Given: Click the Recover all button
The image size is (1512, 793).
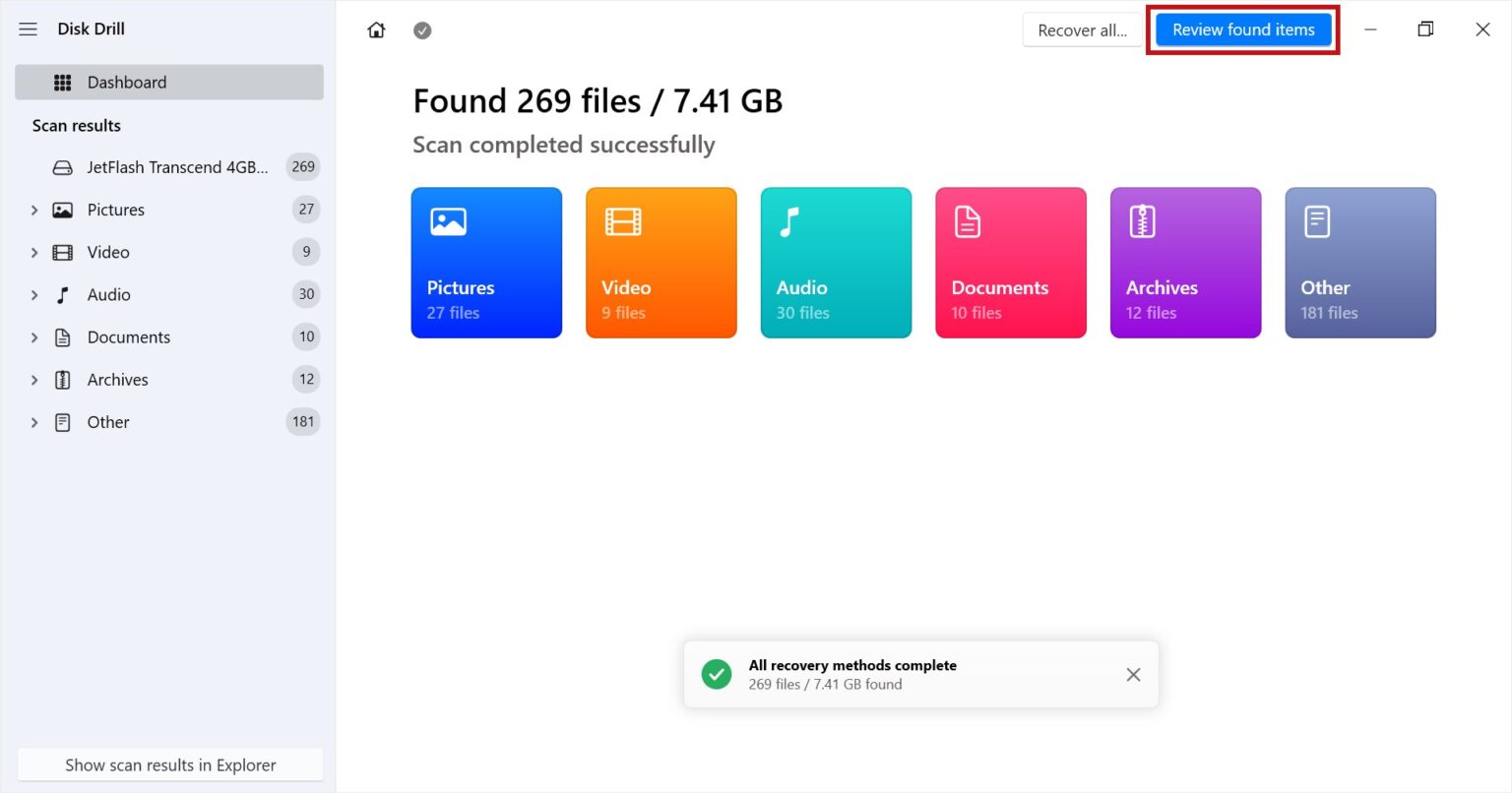Looking at the screenshot, I should [x=1082, y=30].
